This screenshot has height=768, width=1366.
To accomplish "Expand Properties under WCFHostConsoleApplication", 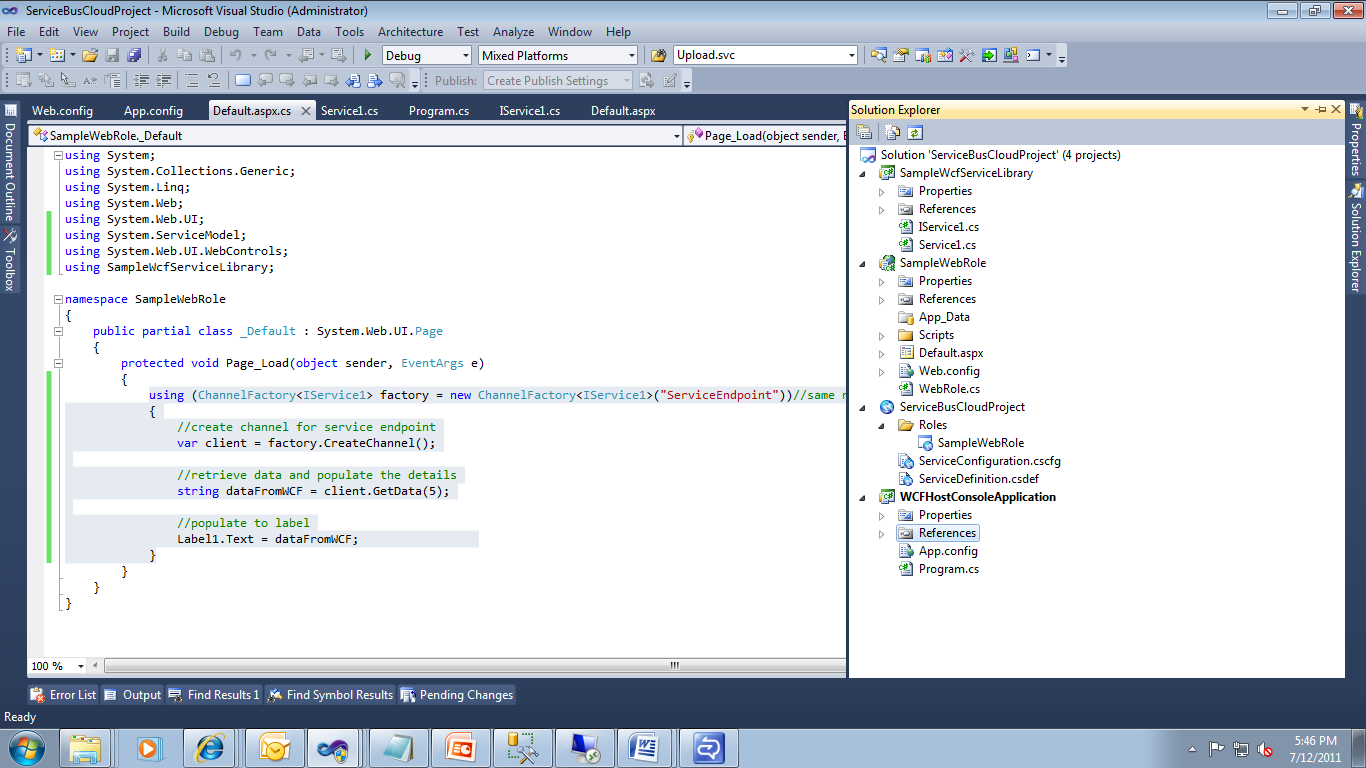I will coord(880,514).
